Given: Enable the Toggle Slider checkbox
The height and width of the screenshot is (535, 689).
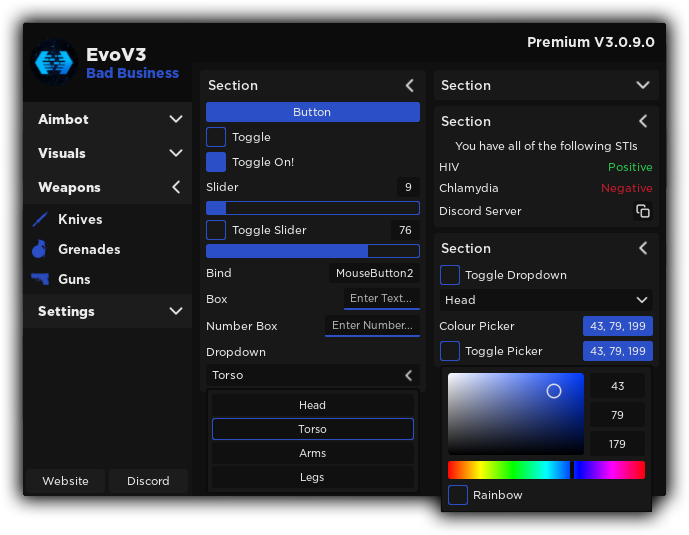Looking at the screenshot, I should point(216,230).
